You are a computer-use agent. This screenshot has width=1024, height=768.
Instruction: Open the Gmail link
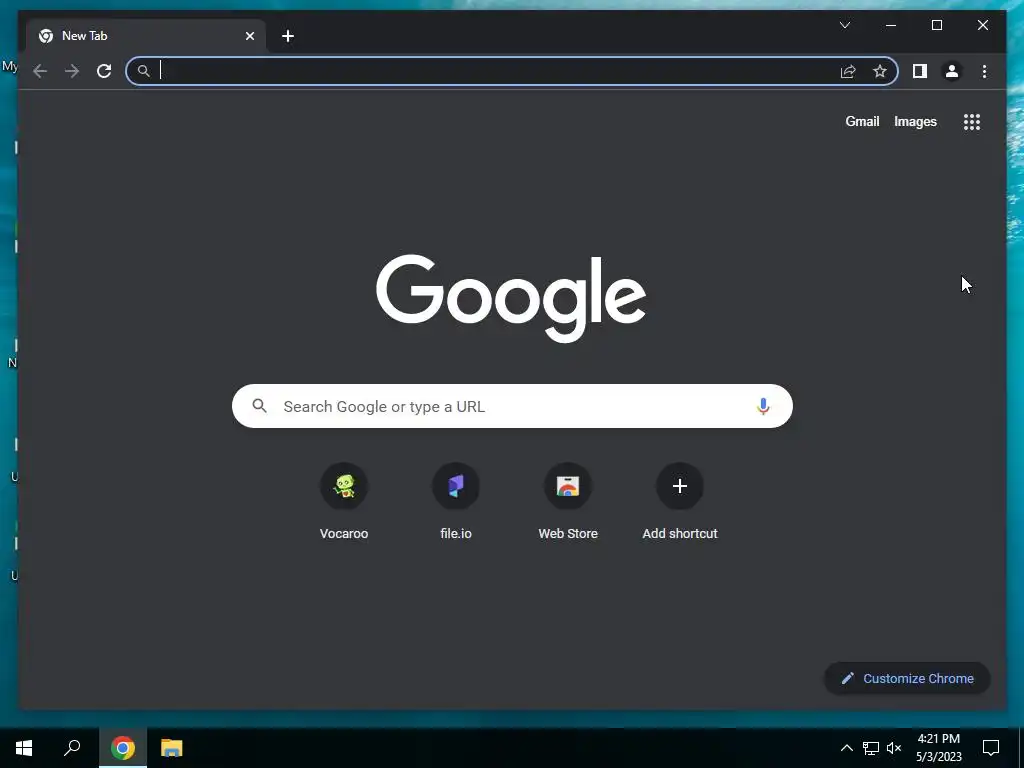[x=862, y=121]
